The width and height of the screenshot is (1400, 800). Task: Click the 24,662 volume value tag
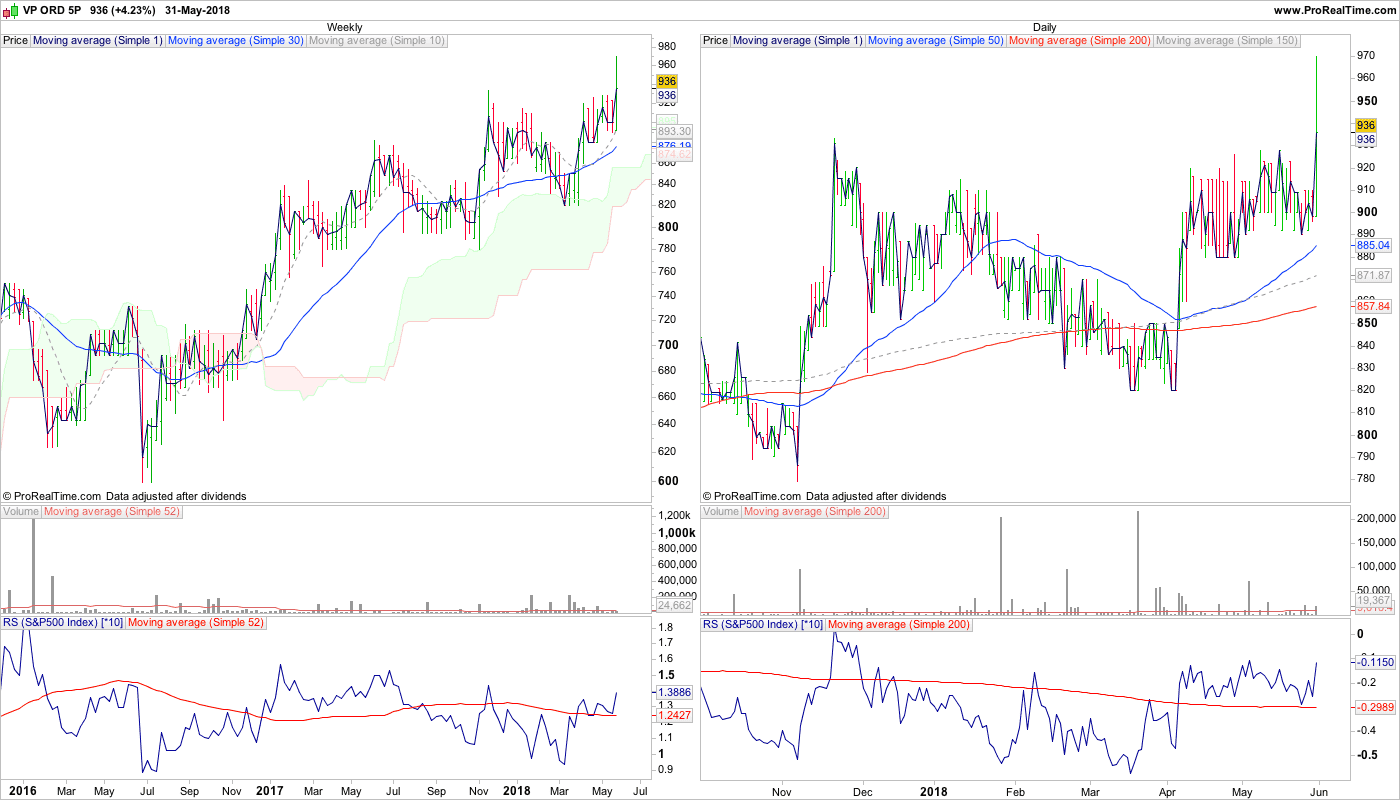click(674, 605)
